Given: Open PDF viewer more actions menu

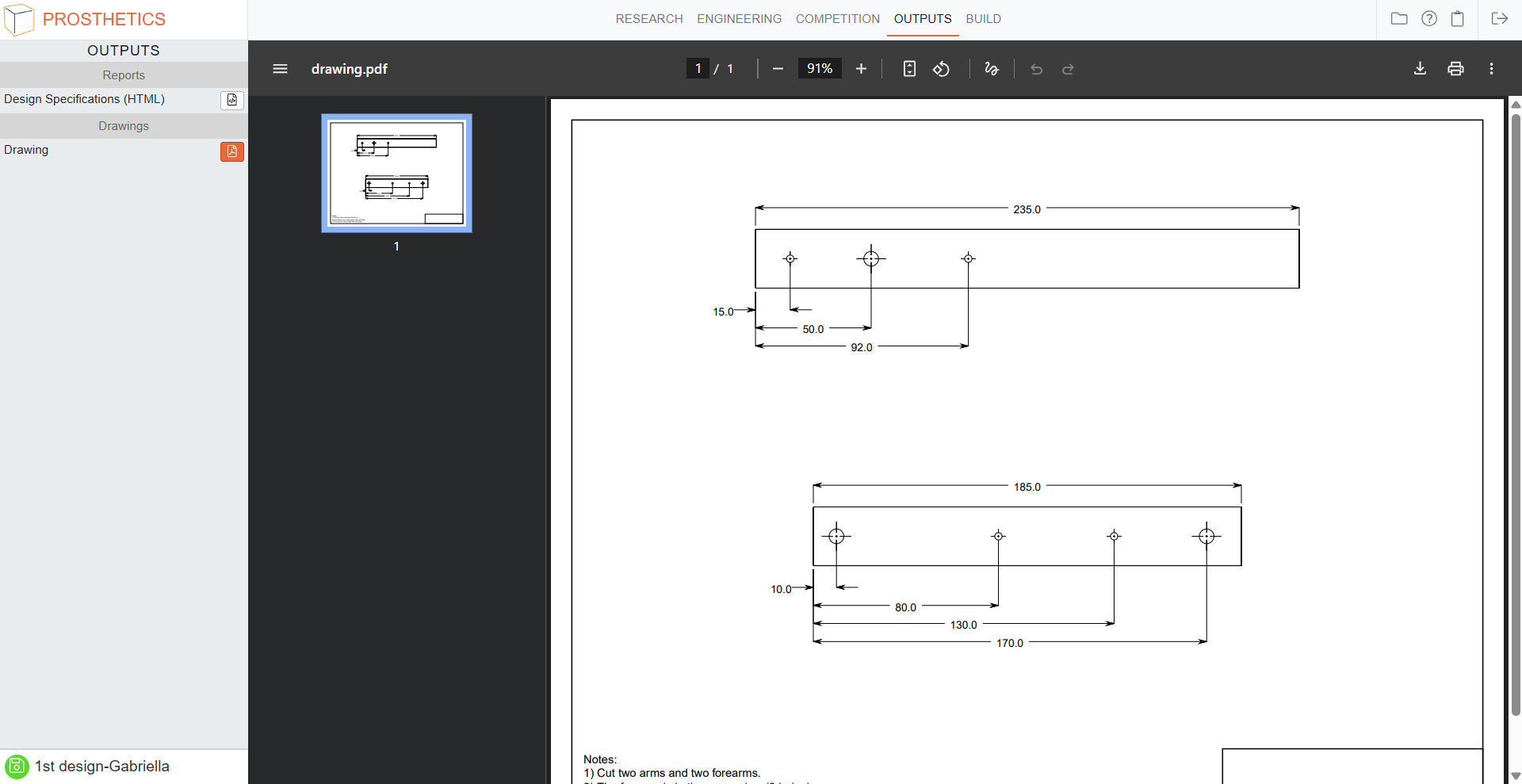Looking at the screenshot, I should click(x=1491, y=69).
